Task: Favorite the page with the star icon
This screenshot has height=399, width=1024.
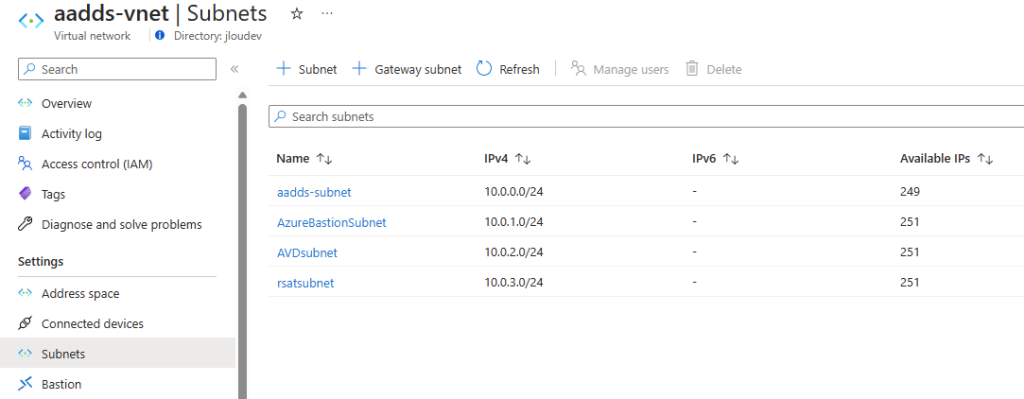Action: pyautogui.click(x=296, y=14)
